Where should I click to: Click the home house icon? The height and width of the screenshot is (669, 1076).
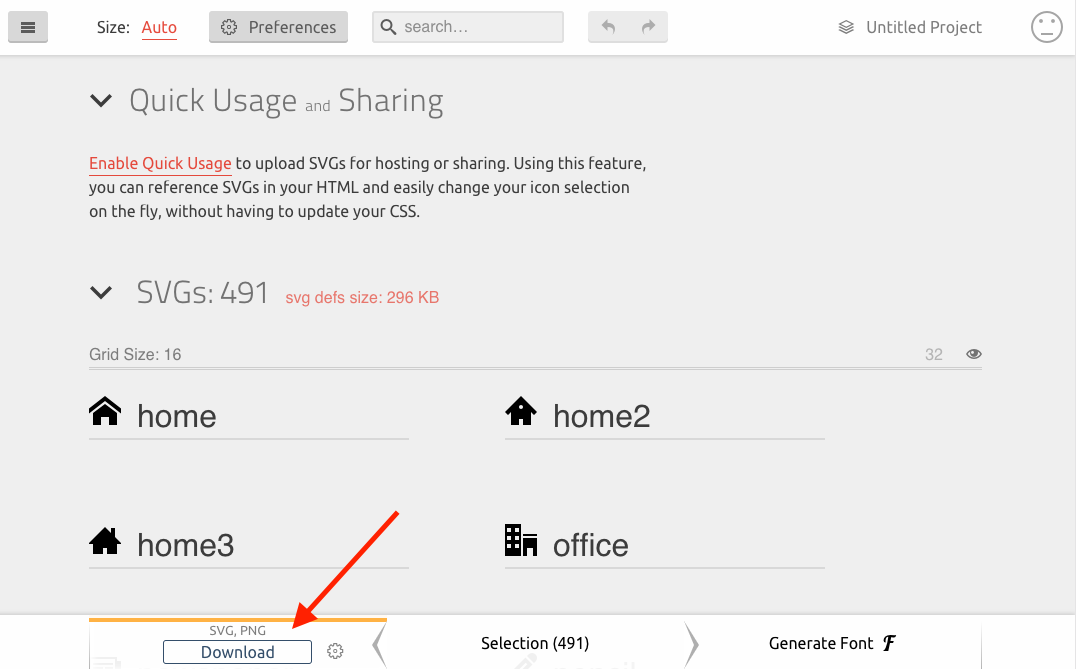(x=105, y=411)
